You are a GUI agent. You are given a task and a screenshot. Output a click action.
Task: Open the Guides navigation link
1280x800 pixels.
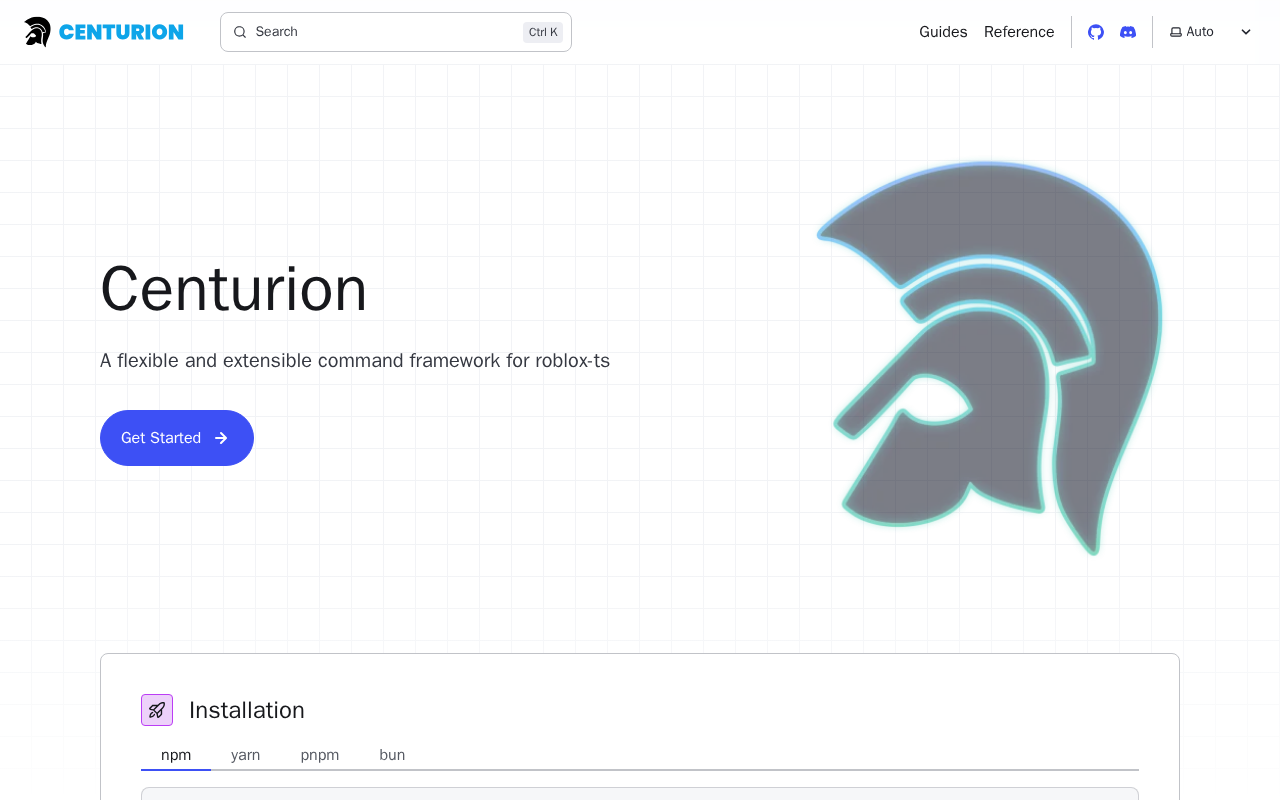pyautogui.click(x=943, y=32)
